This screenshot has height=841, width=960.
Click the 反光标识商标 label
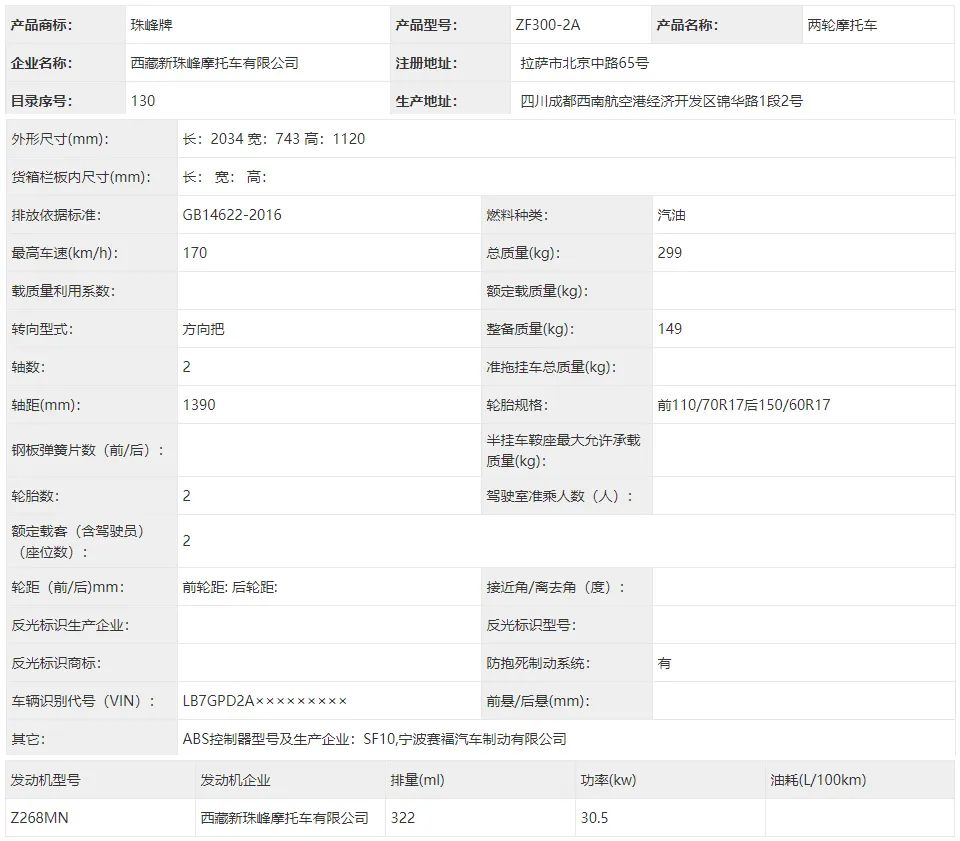(x=56, y=663)
